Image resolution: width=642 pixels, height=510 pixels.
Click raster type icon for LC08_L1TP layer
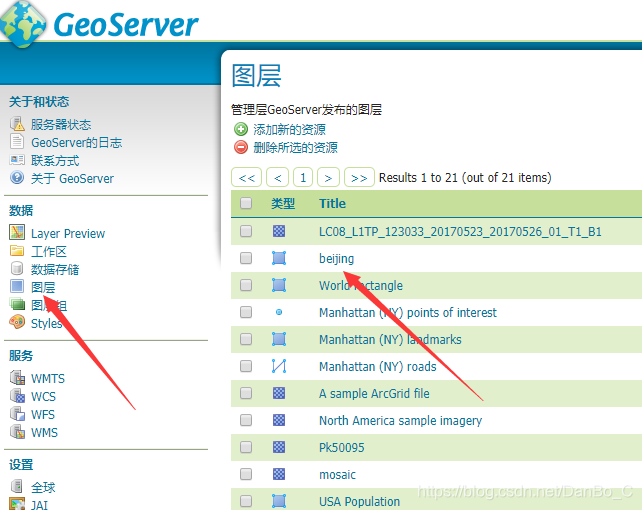pos(279,231)
